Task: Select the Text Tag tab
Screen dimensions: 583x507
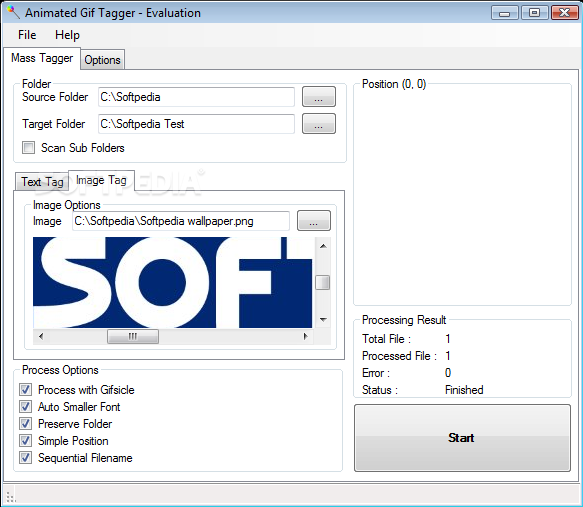Action: coord(42,182)
